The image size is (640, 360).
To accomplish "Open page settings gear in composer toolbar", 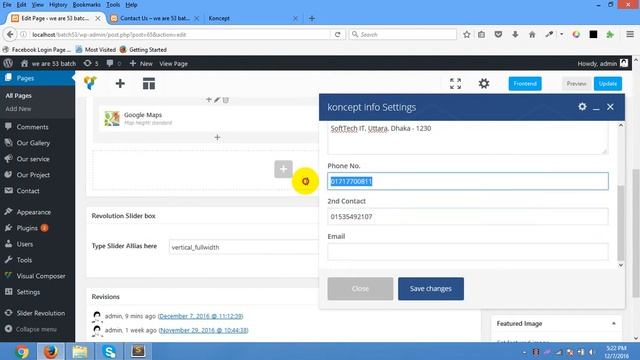I will tap(484, 84).
